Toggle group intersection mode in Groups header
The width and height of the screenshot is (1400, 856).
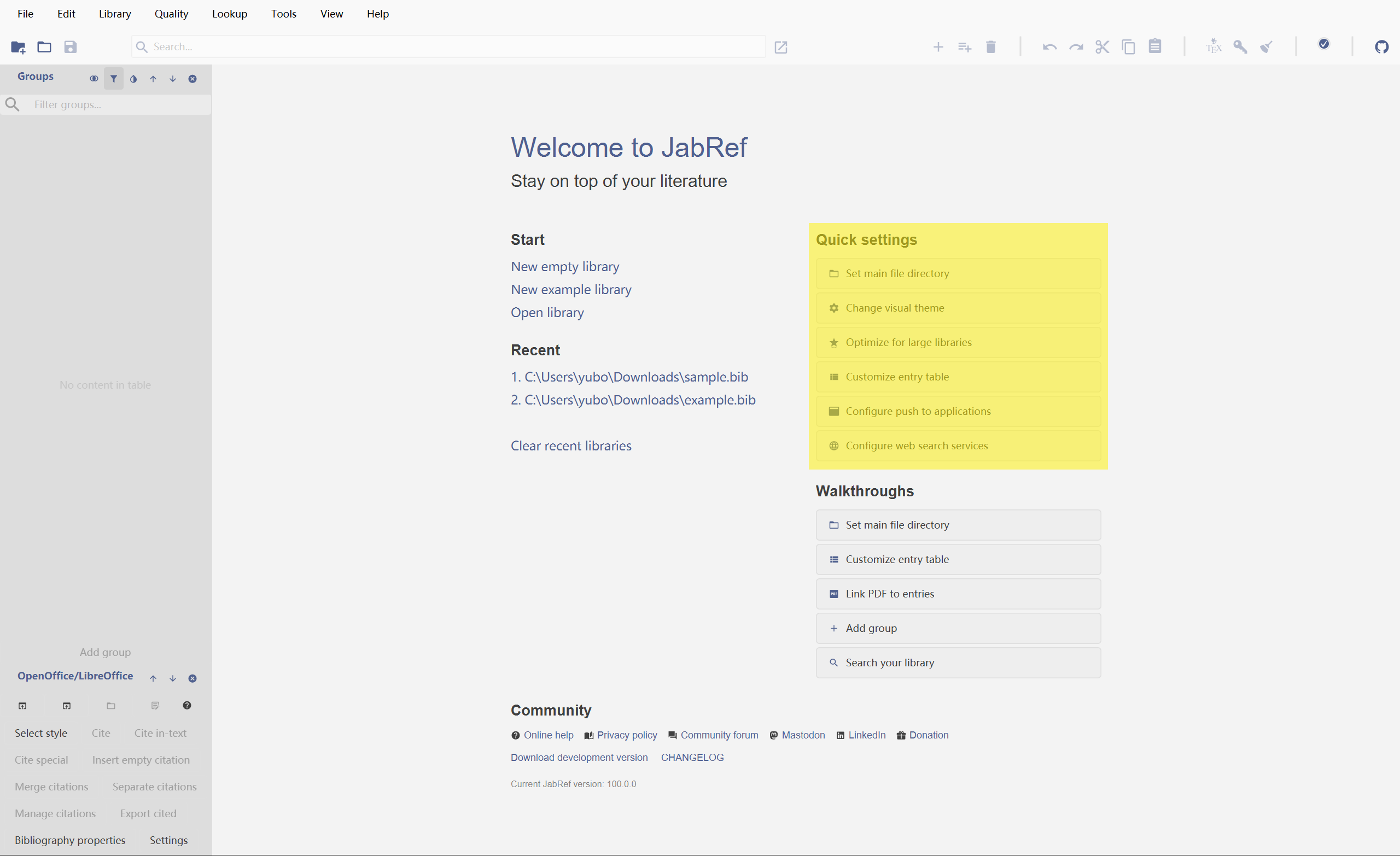pos(94,79)
